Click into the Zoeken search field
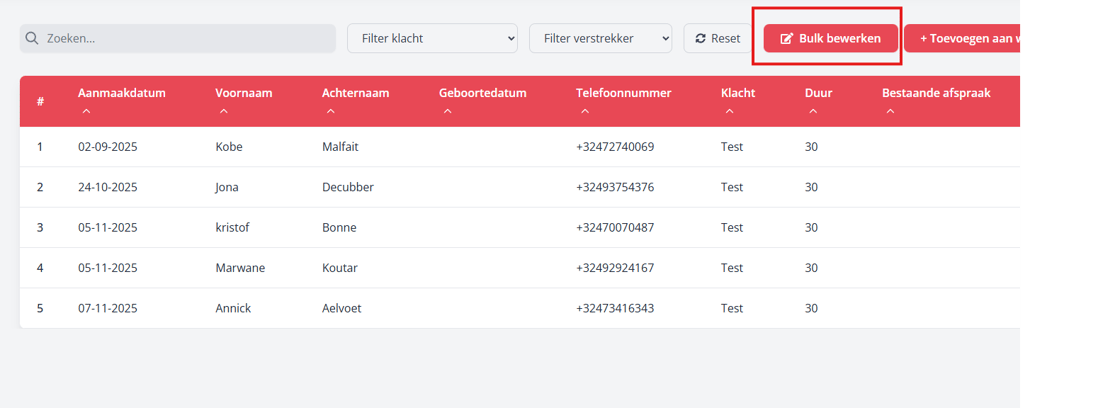1120x408 pixels. pos(185,38)
